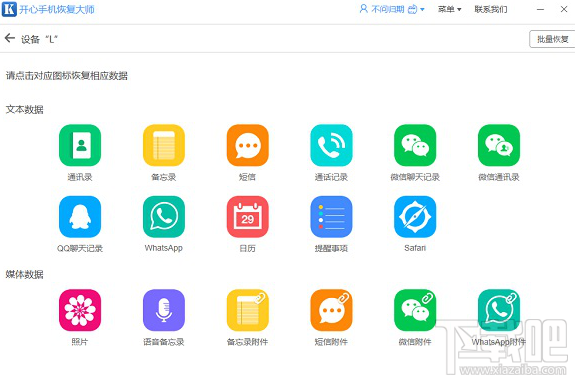Click the 请点击对应图标恢复相应数据 instruction text
Image resolution: width=575 pixels, height=380 pixels.
tap(67, 76)
